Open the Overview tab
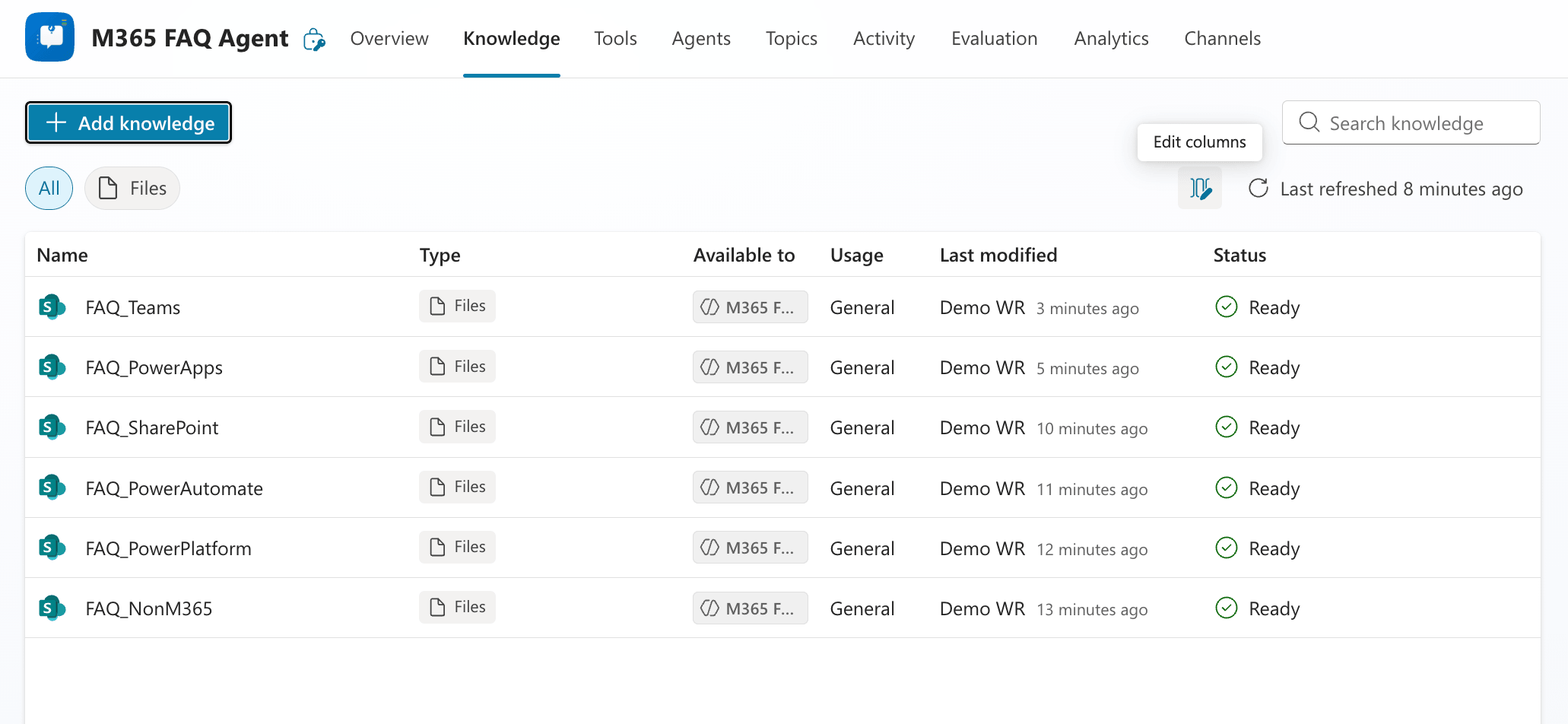 (x=389, y=38)
